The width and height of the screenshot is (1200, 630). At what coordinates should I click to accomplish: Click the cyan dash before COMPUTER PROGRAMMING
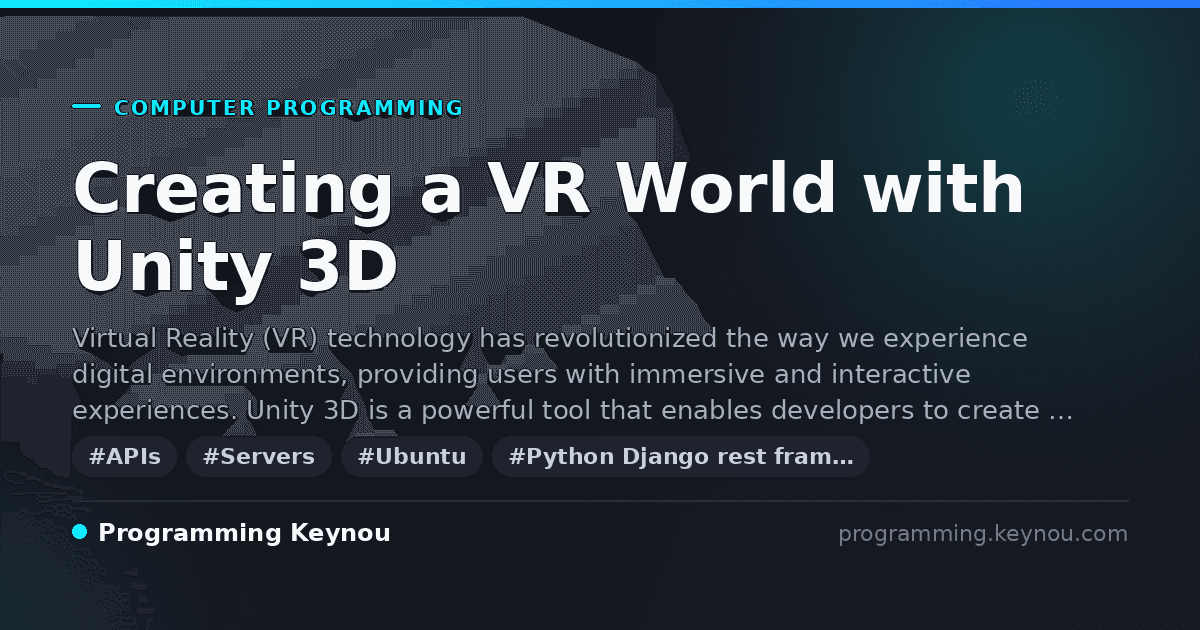pos(87,106)
